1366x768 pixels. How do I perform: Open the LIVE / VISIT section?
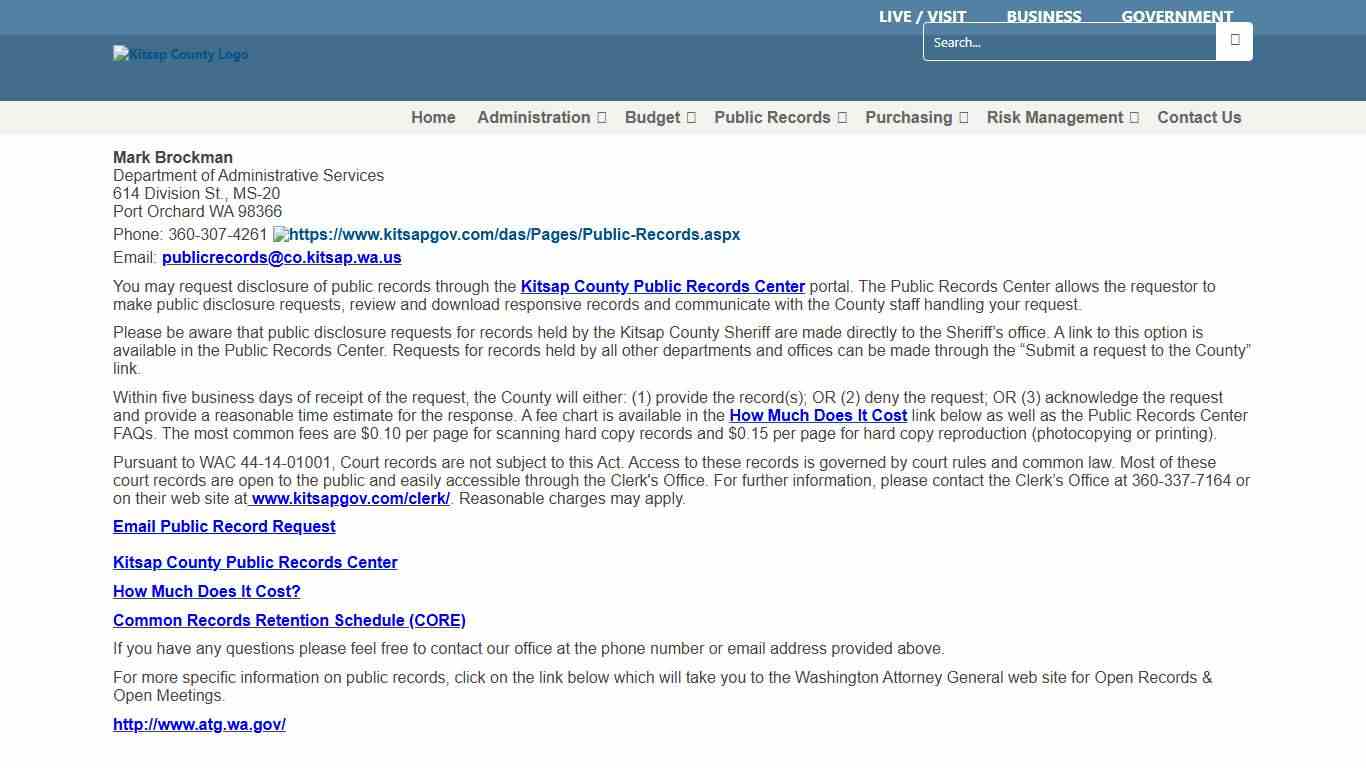(921, 16)
